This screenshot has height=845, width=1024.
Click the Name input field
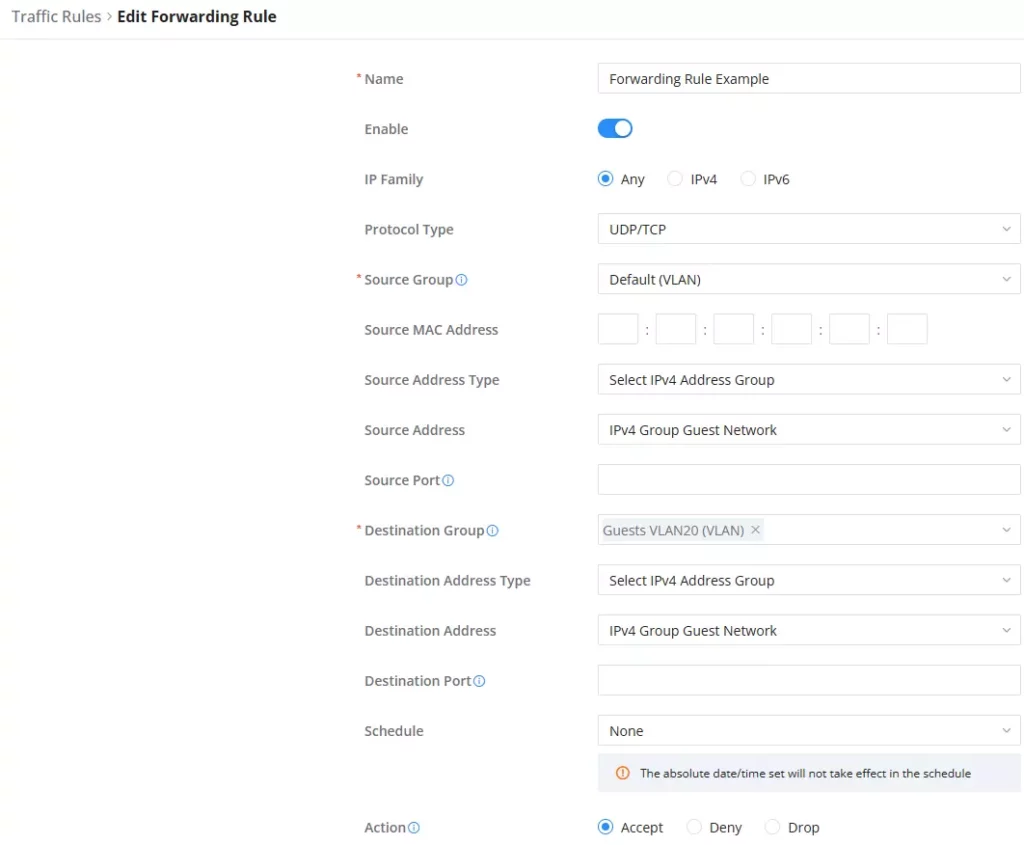click(808, 78)
